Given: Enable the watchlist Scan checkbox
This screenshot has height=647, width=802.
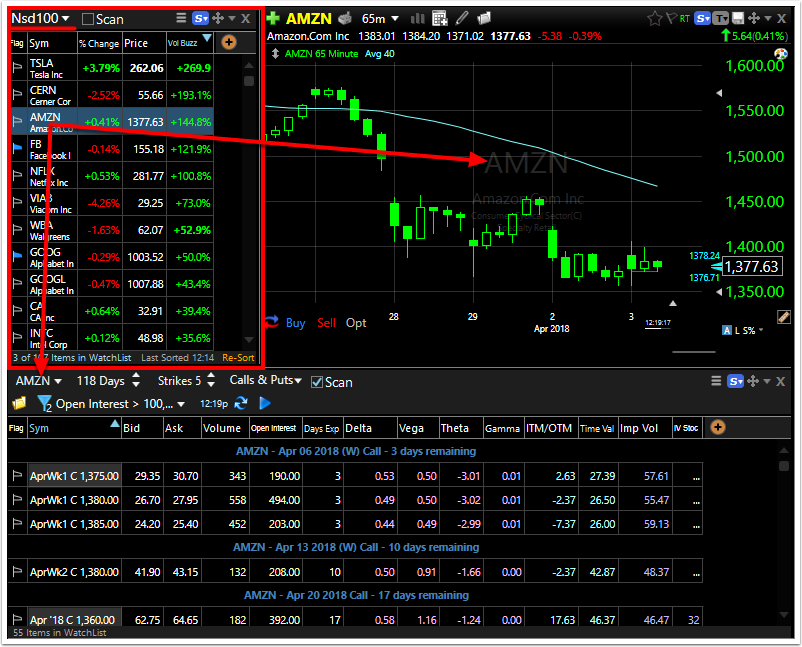Looking at the screenshot, I should pos(88,19).
